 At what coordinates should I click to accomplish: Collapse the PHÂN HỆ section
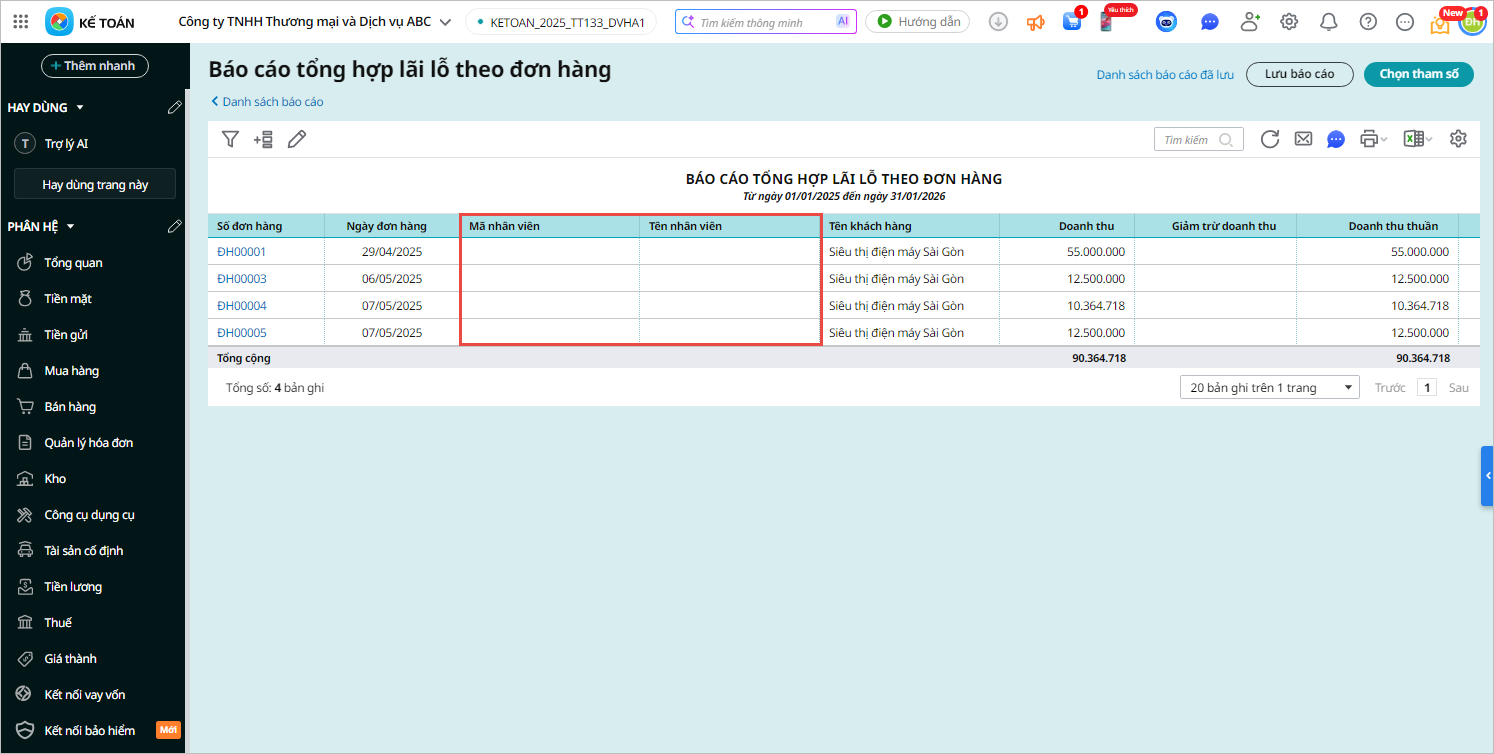pos(70,227)
